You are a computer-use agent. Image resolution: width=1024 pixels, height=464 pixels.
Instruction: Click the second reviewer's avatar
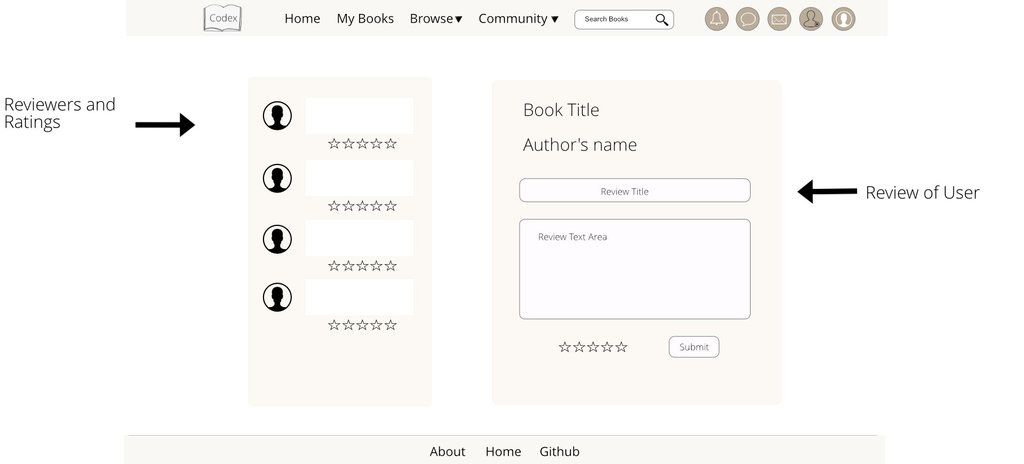click(277, 178)
